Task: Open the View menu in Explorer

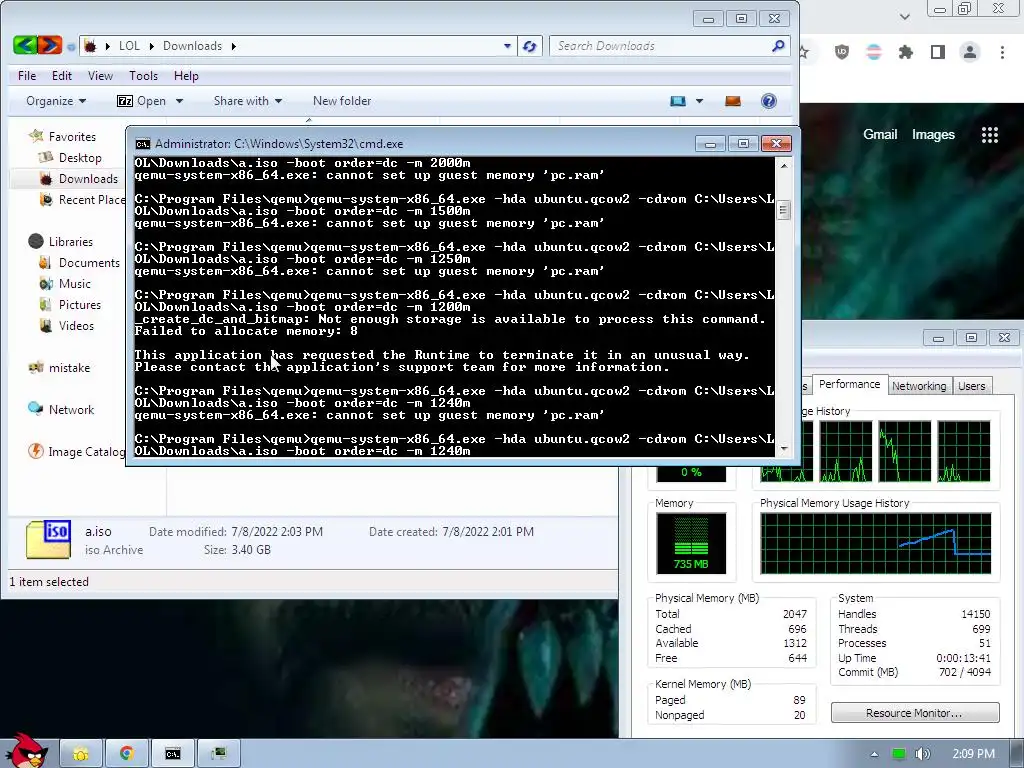Action: tap(100, 76)
